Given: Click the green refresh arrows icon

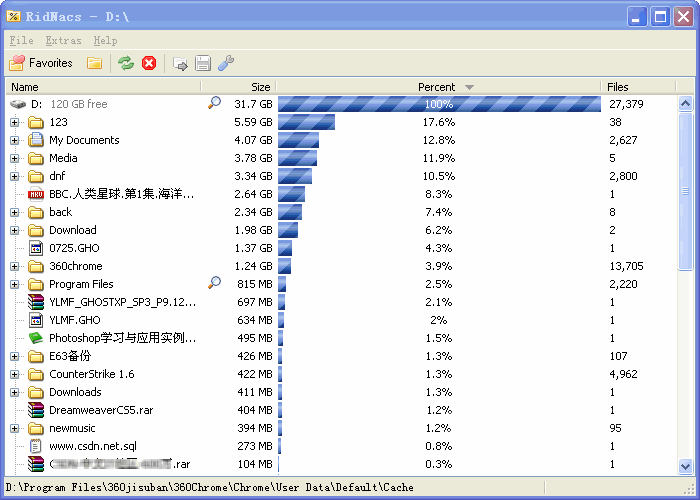Looking at the screenshot, I should pos(126,63).
